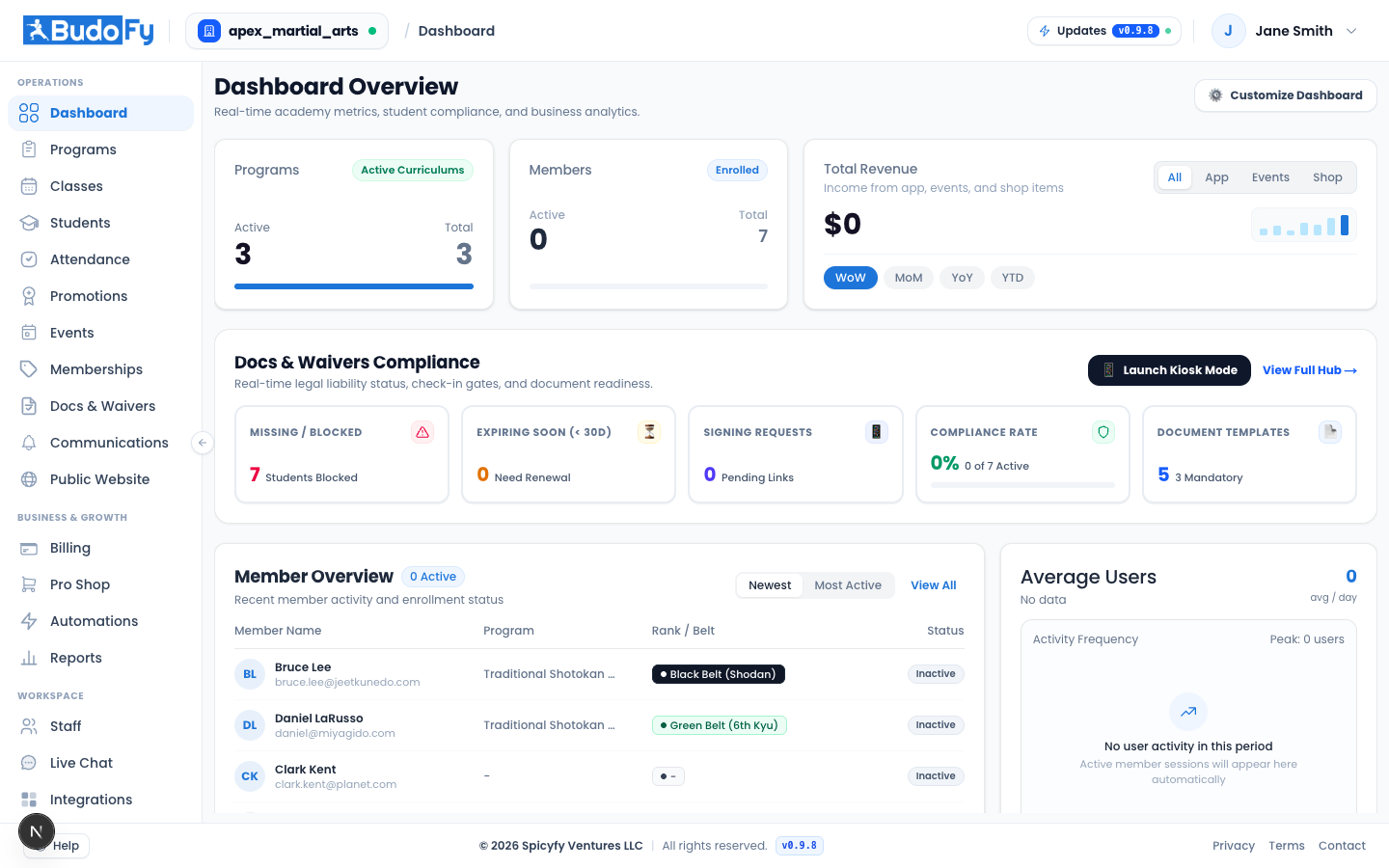Switch member list to Most Active

(848, 585)
